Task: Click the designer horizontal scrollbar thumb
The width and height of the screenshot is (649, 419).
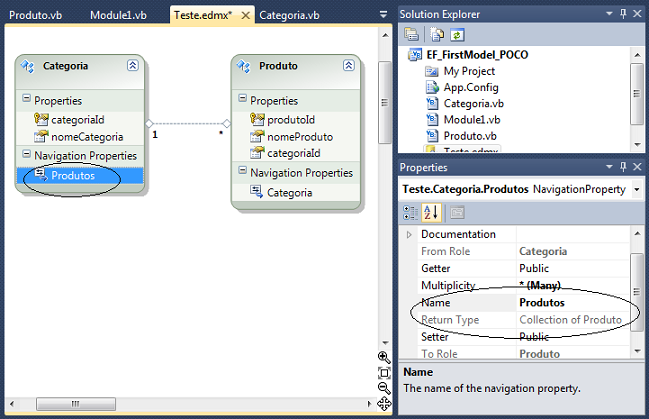Action: [76, 404]
